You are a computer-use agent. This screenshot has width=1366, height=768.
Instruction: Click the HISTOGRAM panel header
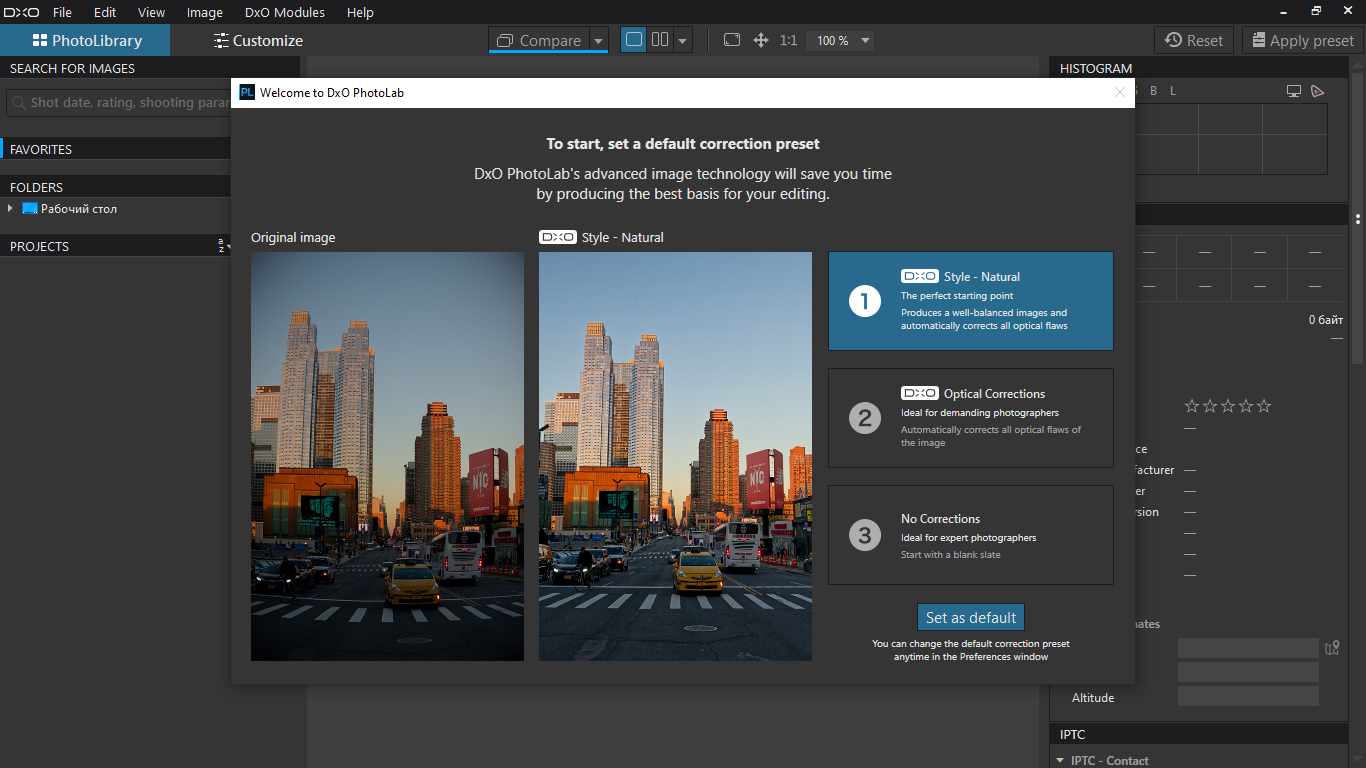tap(1200, 68)
